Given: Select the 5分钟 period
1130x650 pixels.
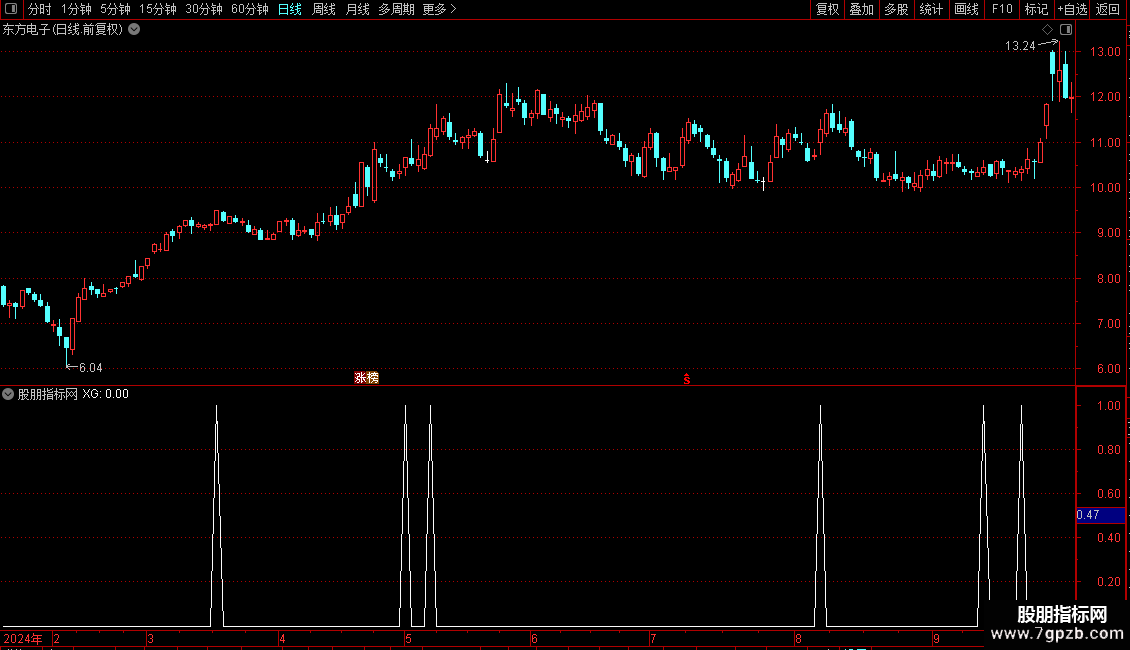Looking at the screenshot, I should click(115, 9).
